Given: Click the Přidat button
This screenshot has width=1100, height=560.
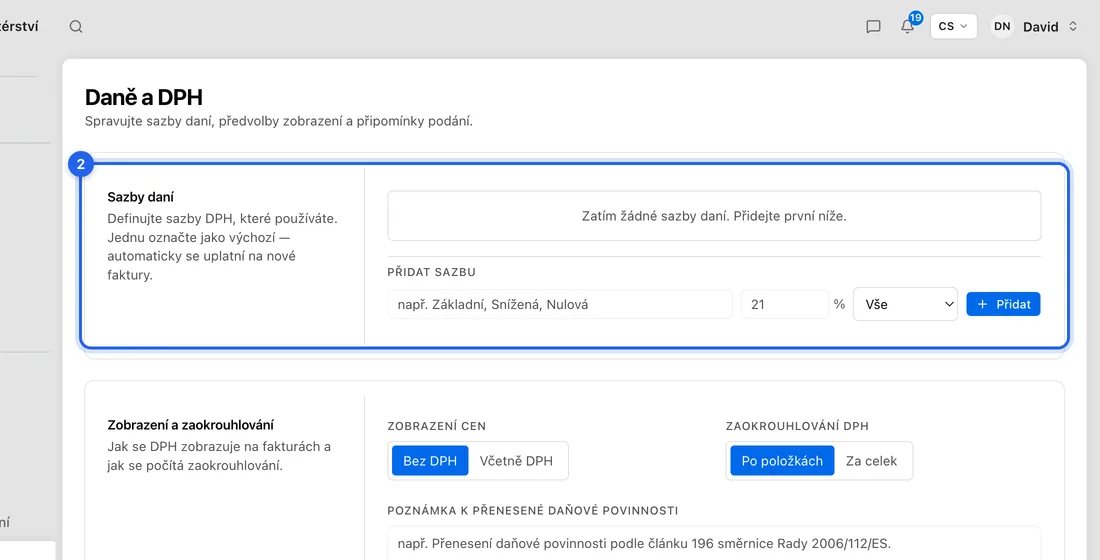Looking at the screenshot, I should (x=1003, y=305).
